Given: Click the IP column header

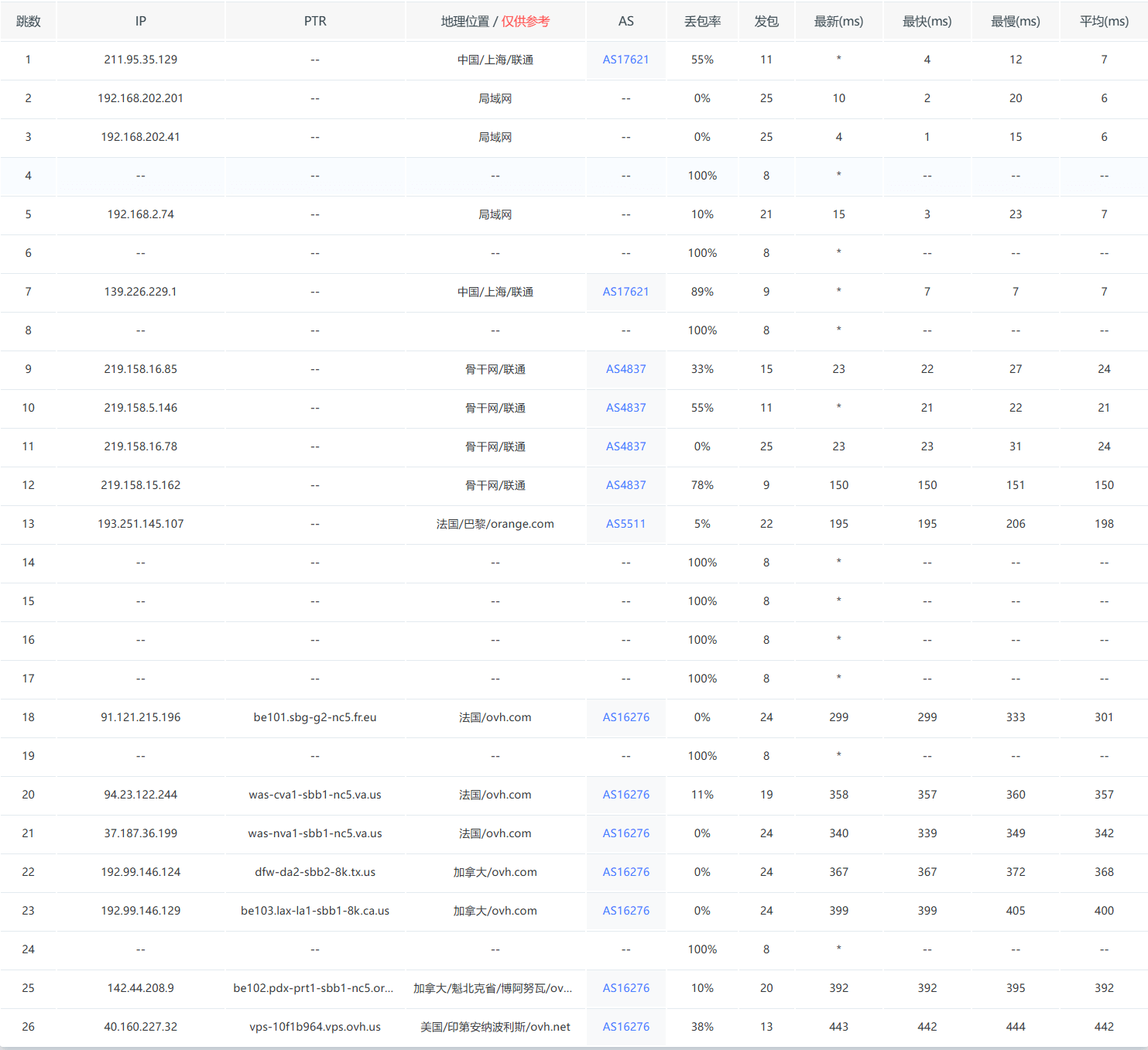Looking at the screenshot, I should (140, 21).
